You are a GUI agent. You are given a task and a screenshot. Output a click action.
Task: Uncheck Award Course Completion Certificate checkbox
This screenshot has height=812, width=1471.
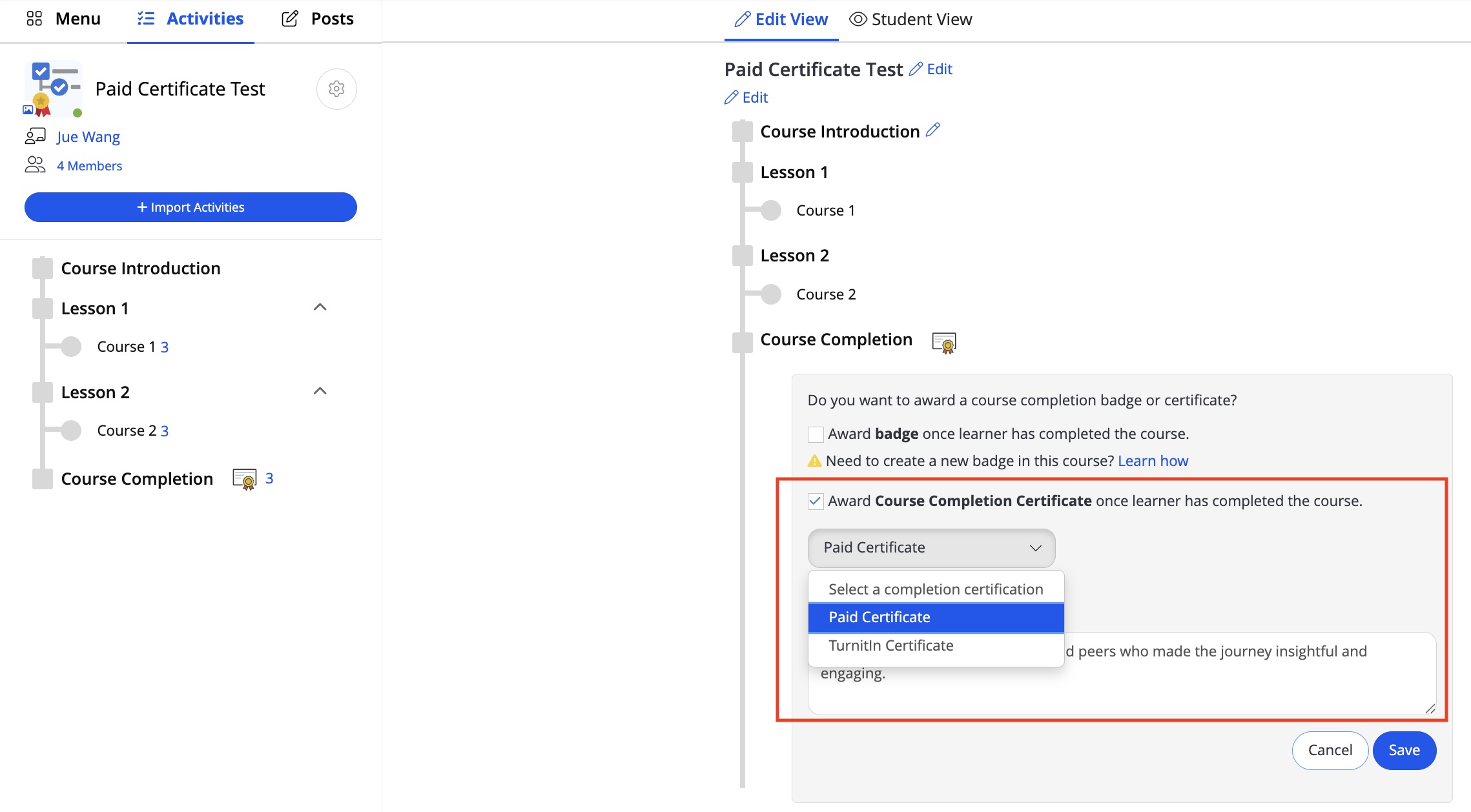pos(816,502)
